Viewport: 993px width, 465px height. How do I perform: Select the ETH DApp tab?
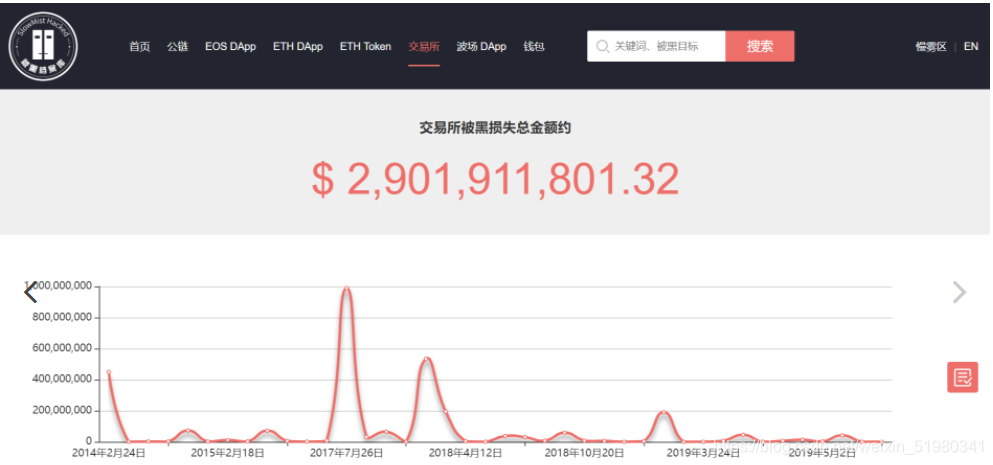[x=298, y=46]
